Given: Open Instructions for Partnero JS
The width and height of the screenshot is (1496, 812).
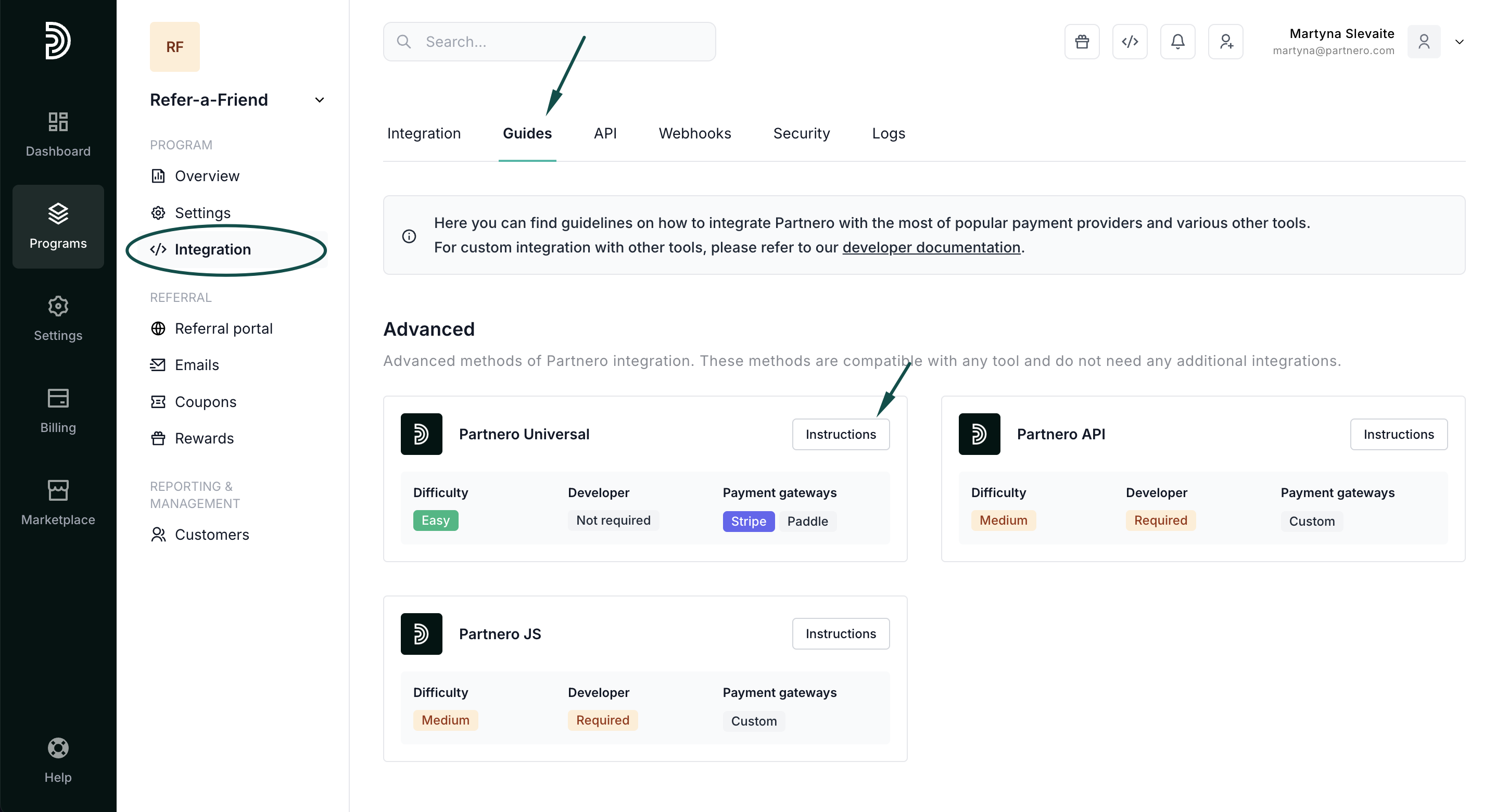Looking at the screenshot, I should 840,633.
